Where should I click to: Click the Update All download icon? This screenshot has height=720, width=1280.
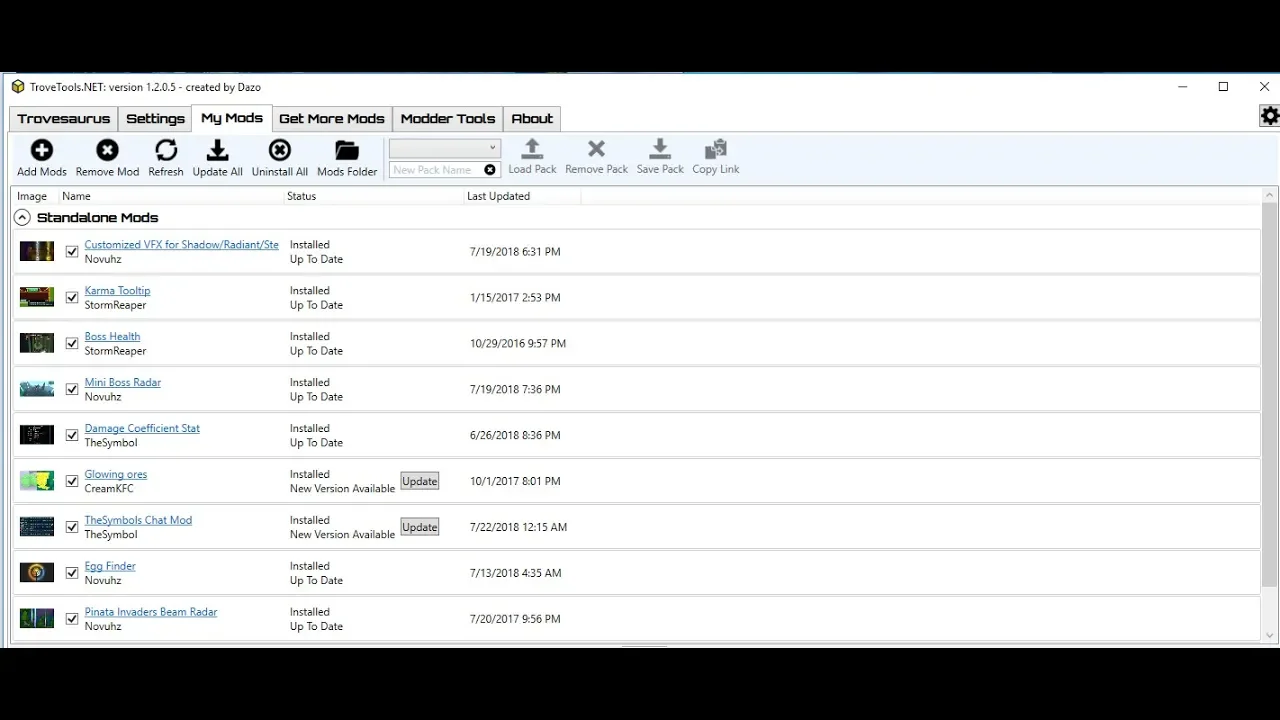217,150
